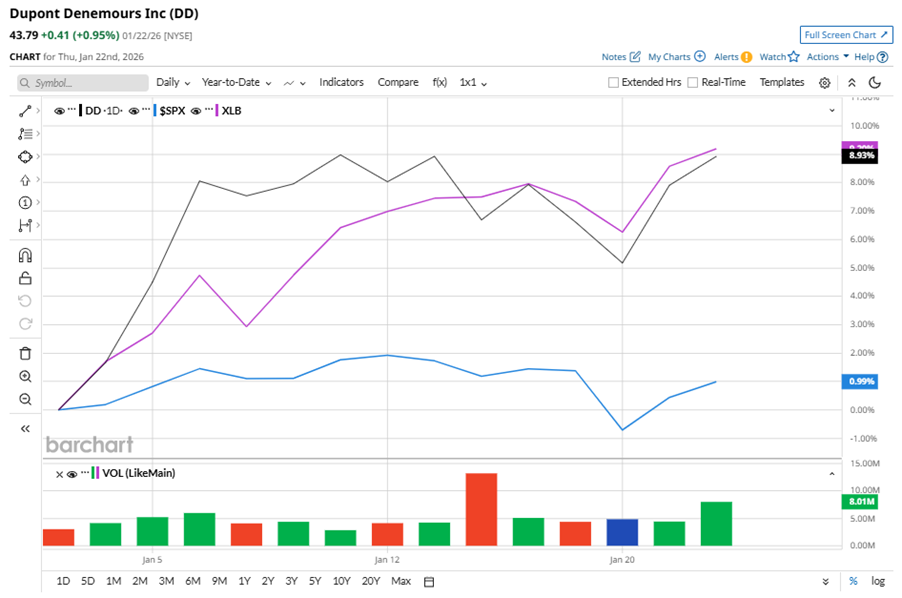Open the Alerts link
Viewport: 902px width, 598px height.
pyautogui.click(x=733, y=56)
